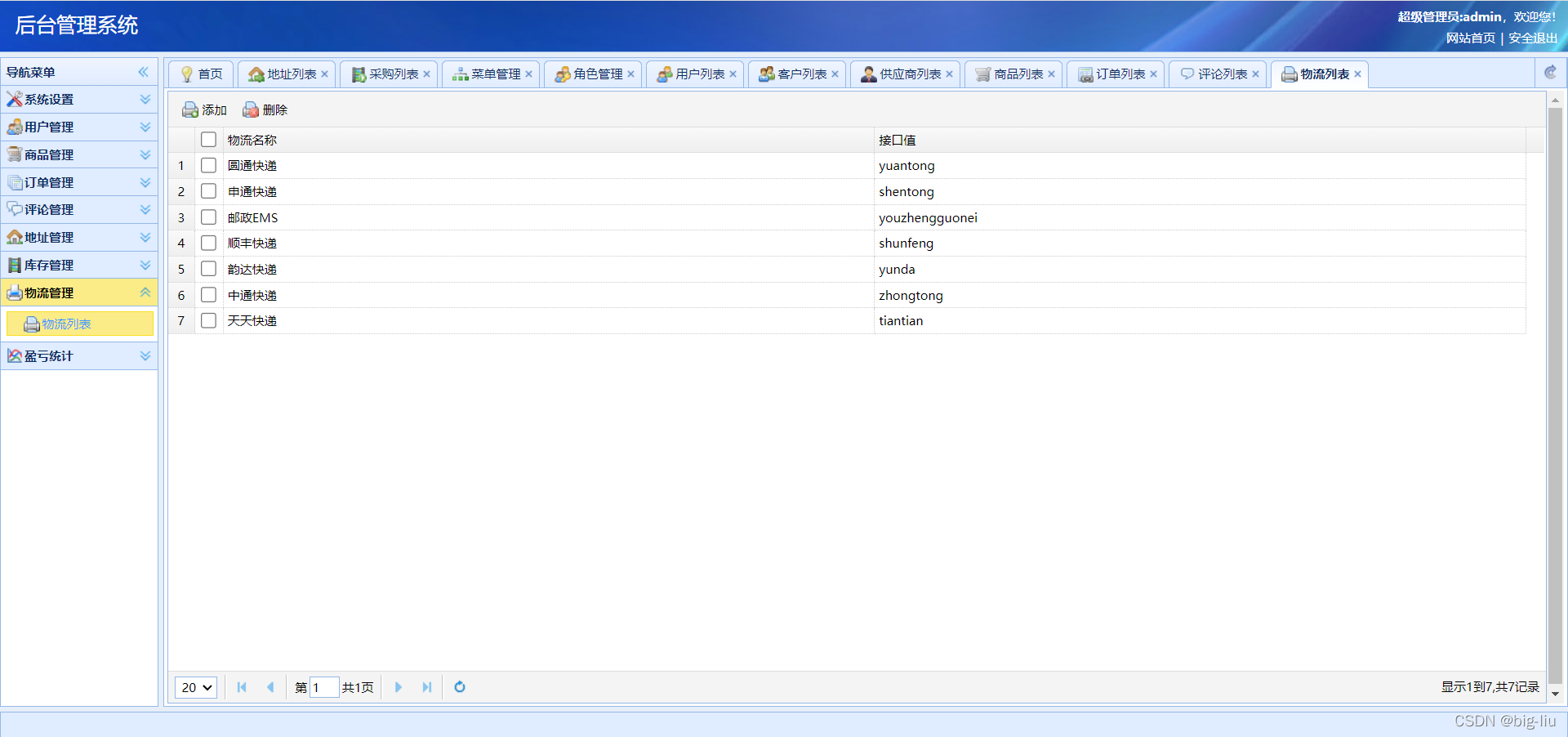The height and width of the screenshot is (737, 1568).
Task: Click the 物流管理 printer icon in sidebar
Action: 15,293
